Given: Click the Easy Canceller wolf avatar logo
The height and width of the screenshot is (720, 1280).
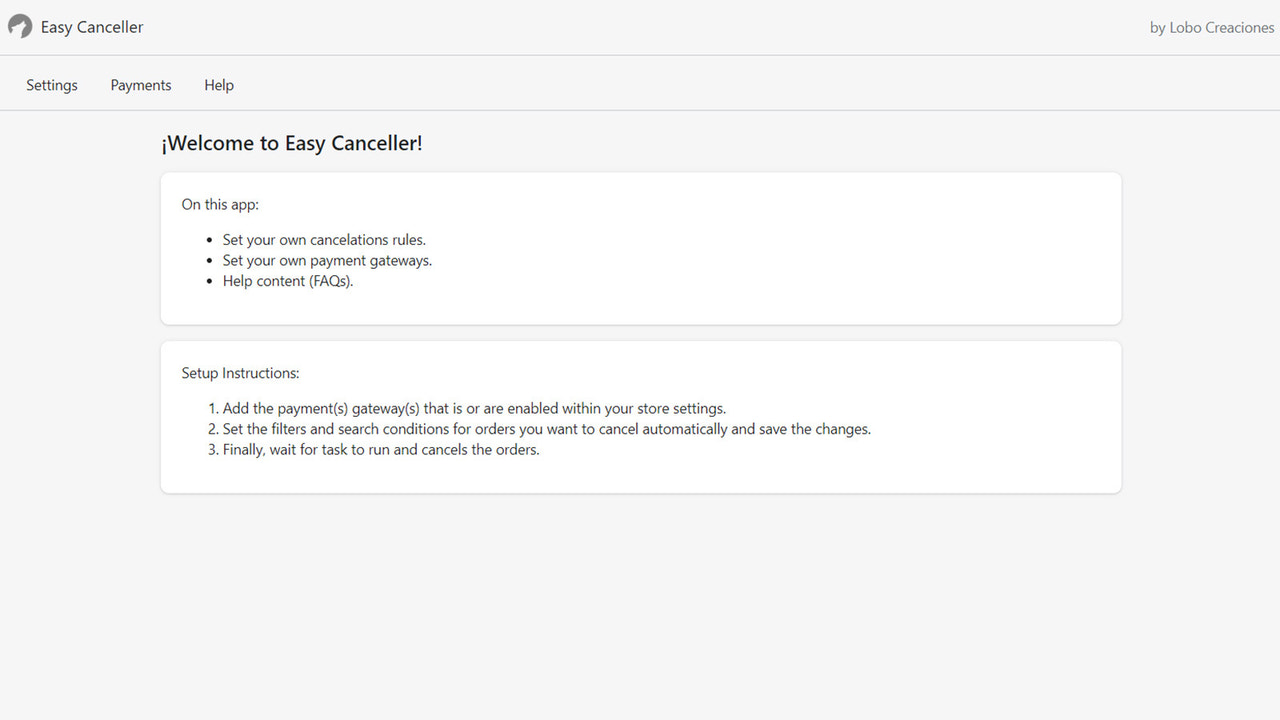Looking at the screenshot, I should (x=19, y=26).
